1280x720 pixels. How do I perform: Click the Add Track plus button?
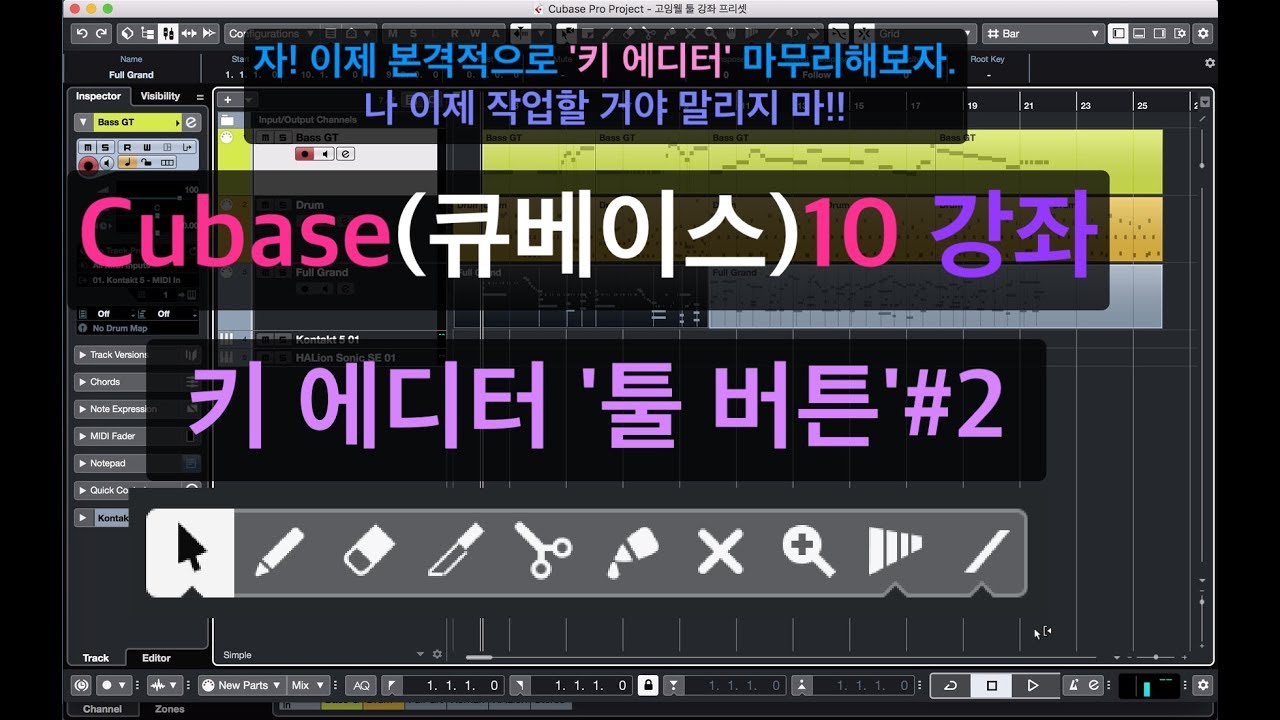[x=228, y=99]
